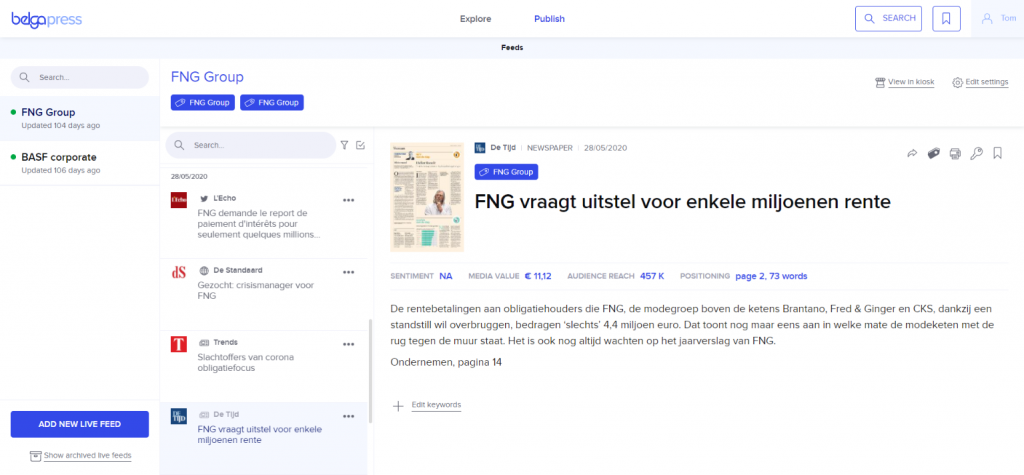Screen dimensions: 1024x475
Task: Click the media value € 11,12
Action: pyautogui.click(x=538, y=276)
